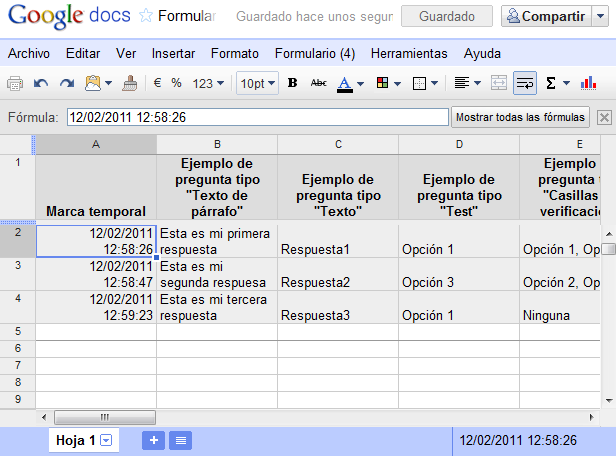This screenshot has height=456, width=616.
Task: Select column A header
Action: point(96,144)
